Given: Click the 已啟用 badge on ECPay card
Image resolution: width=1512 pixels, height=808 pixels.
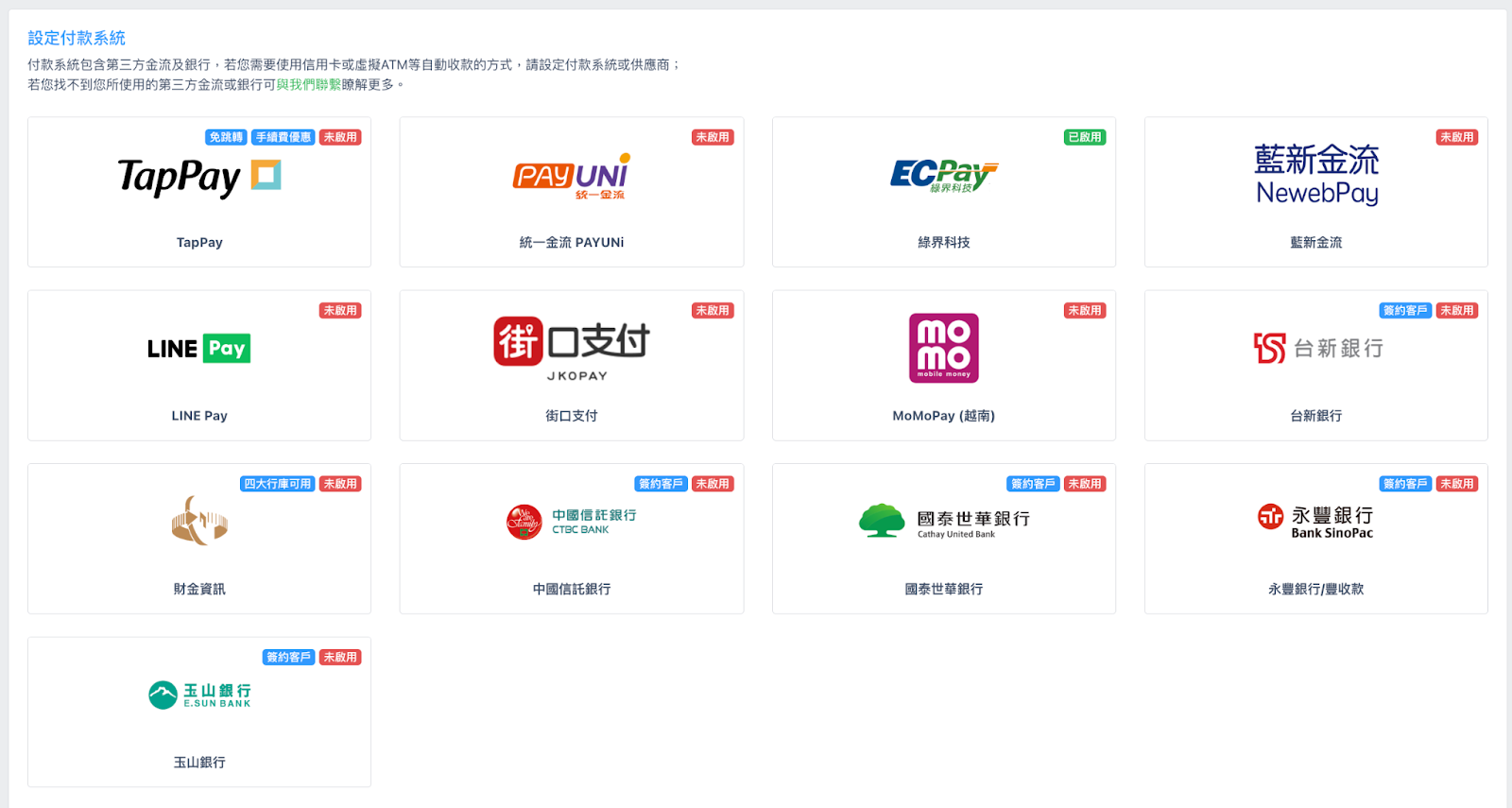Looking at the screenshot, I should [x=1085, y=137].
